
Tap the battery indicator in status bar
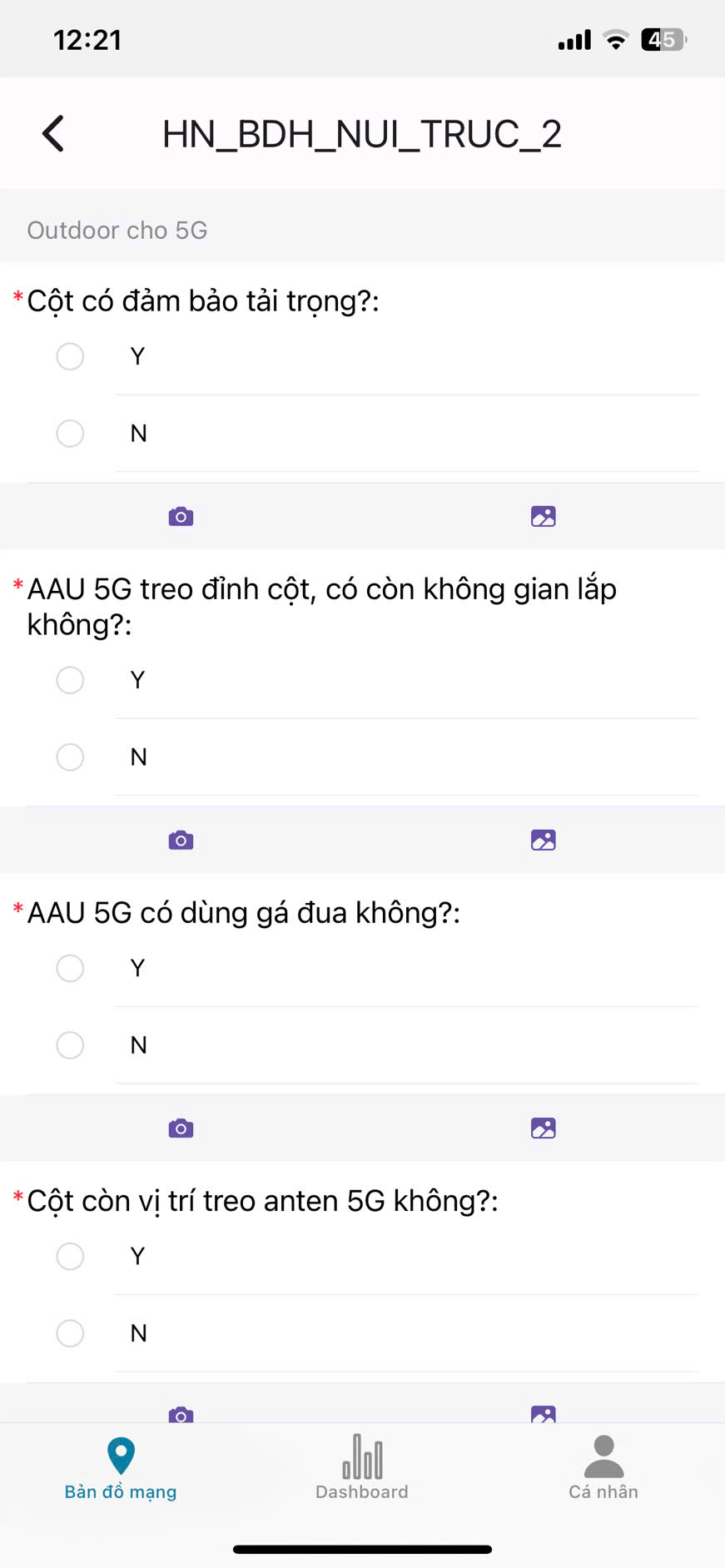663,39
